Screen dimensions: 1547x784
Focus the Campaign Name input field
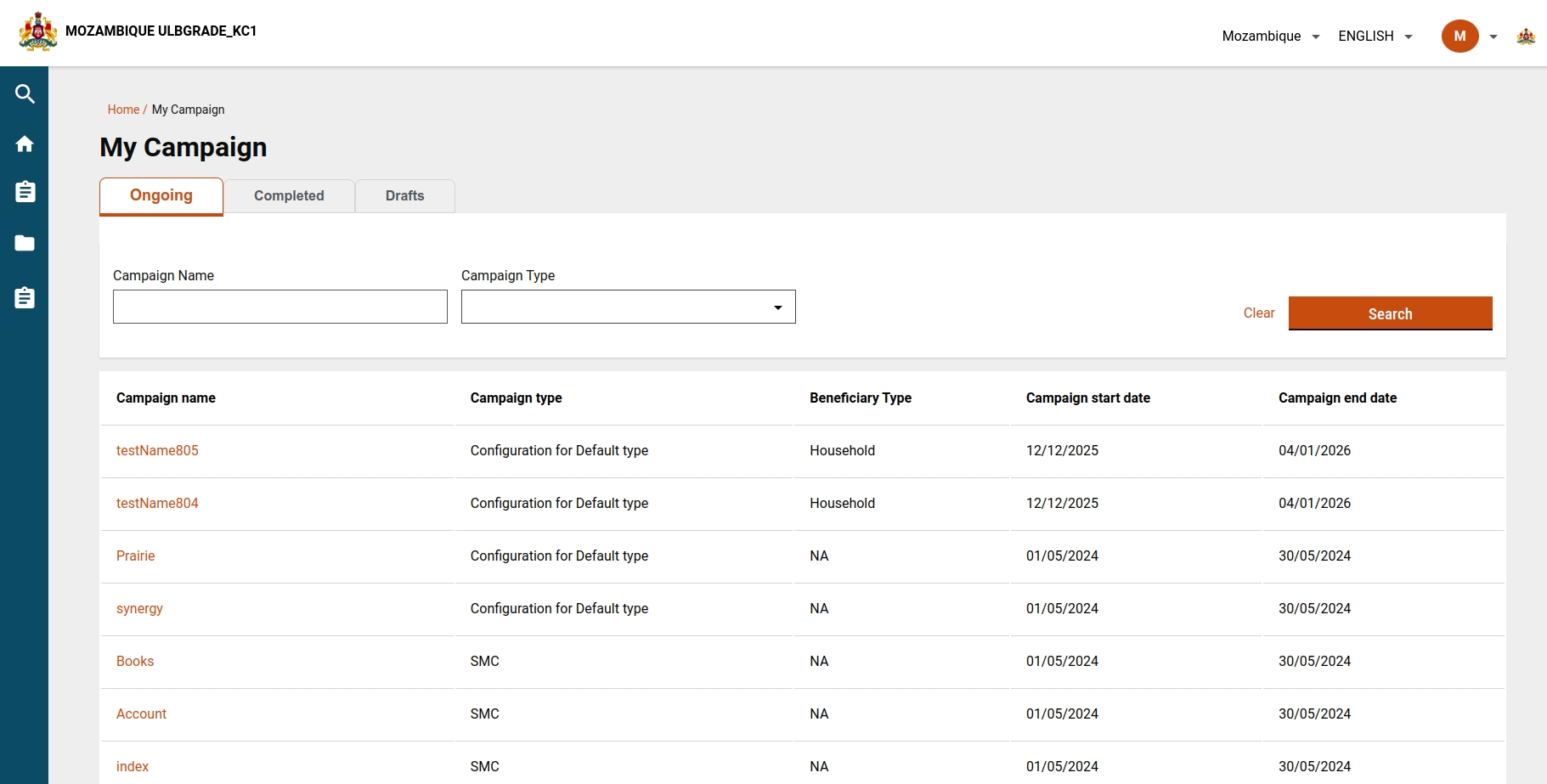click(x=279, y=307)
